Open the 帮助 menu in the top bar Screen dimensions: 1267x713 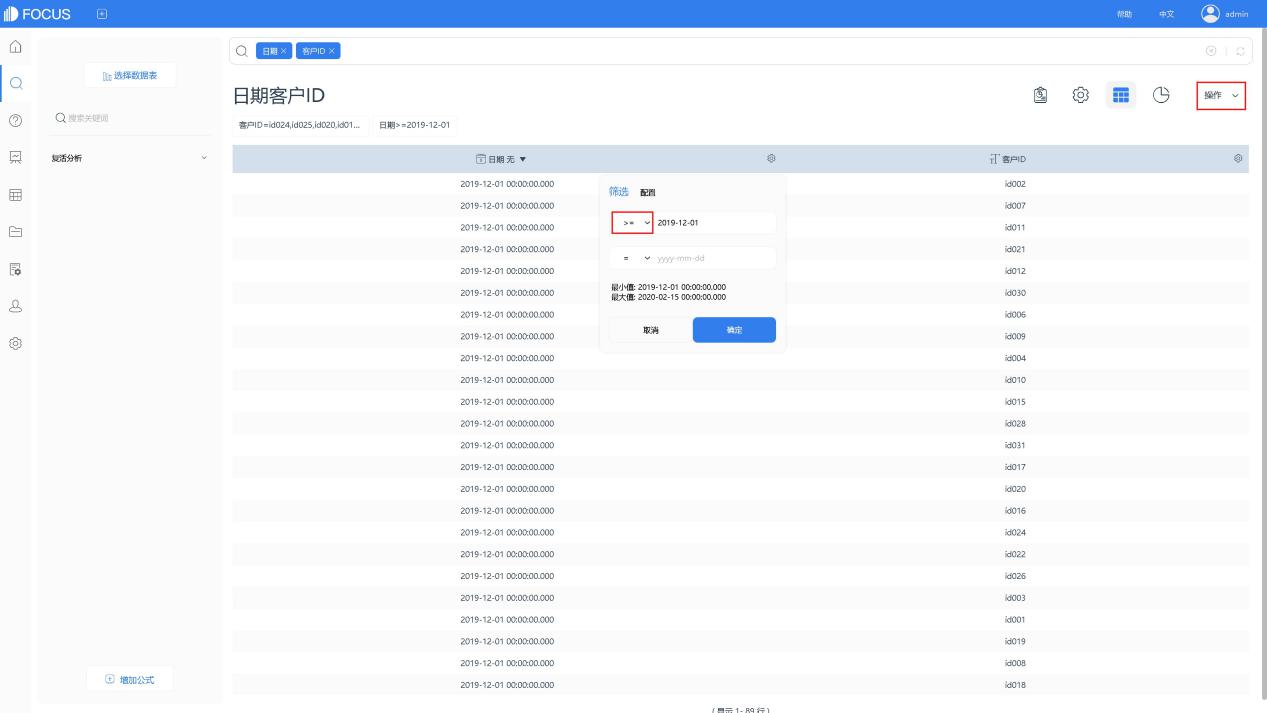(1125, 14)
